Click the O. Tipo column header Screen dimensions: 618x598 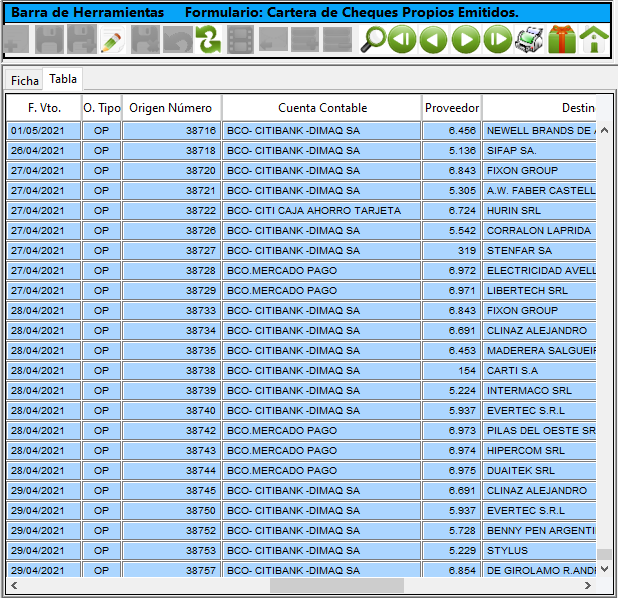pos(102,108)
